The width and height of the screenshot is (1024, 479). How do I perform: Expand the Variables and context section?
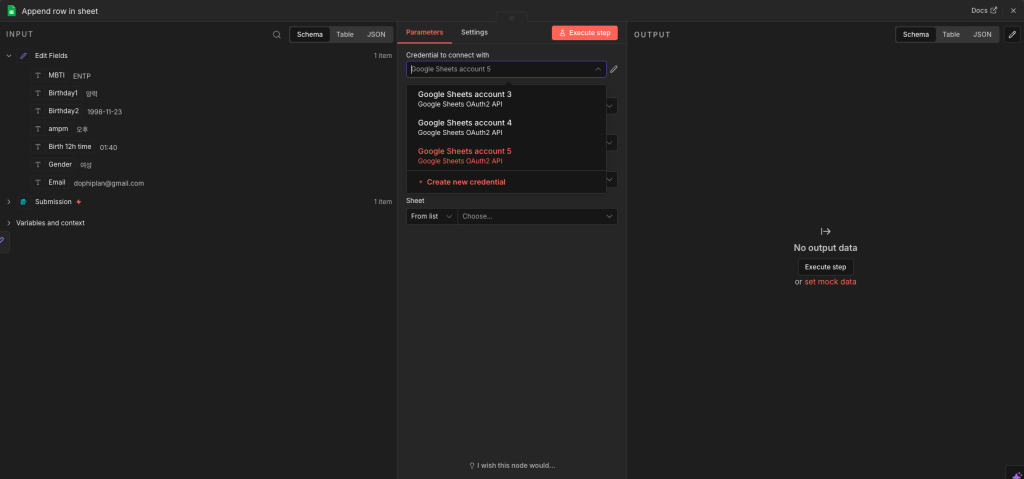[9, 223]
